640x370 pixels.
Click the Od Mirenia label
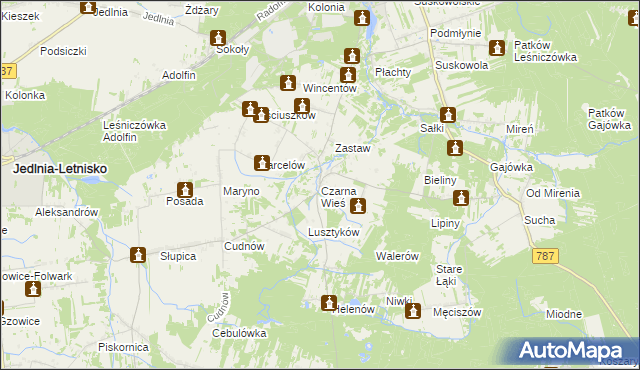click(x=553, y=193)
